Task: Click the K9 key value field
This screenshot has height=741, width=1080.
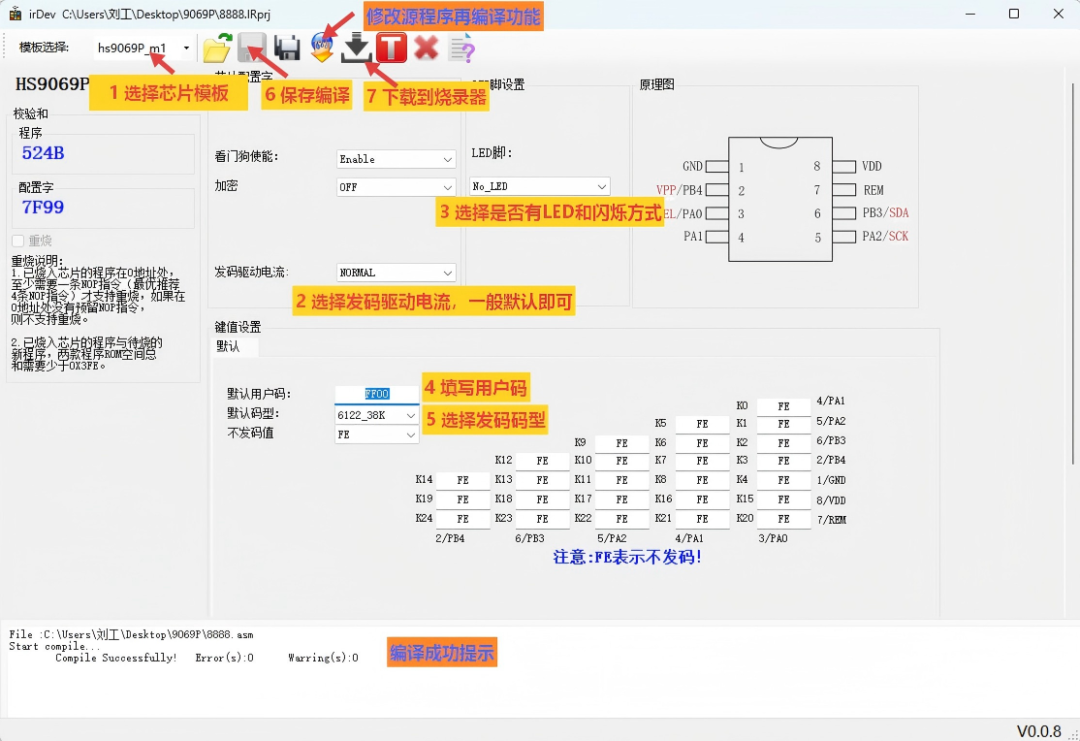Action: click(621, 443)
